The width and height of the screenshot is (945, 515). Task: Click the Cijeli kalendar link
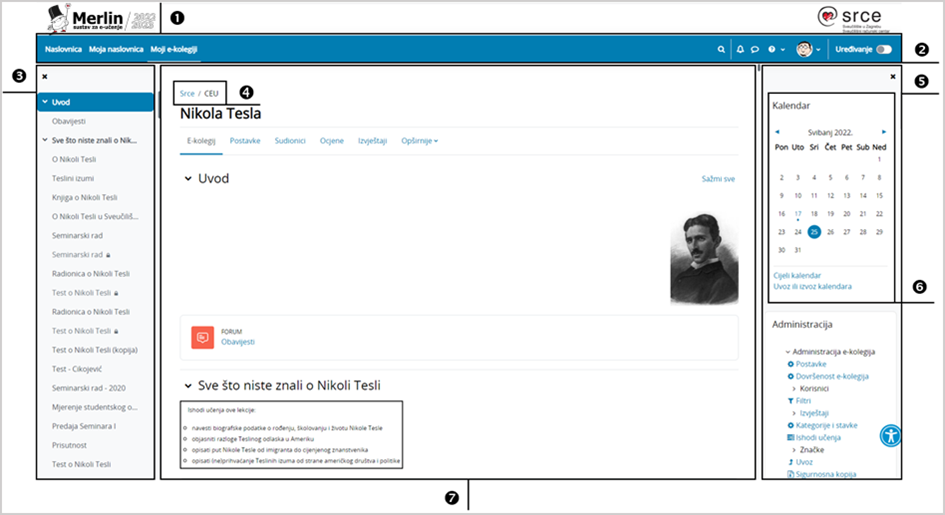(798, 275)
